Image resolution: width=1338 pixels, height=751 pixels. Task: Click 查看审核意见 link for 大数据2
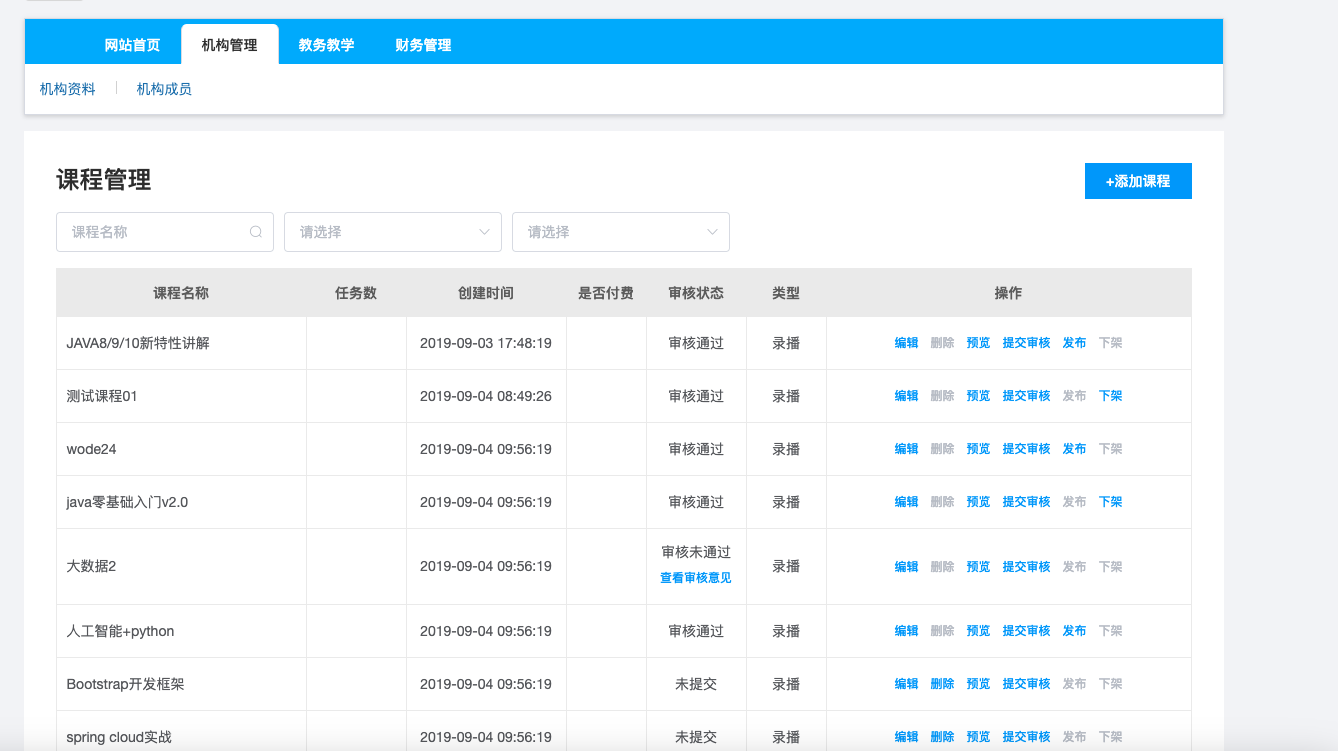tap(696, 578)
